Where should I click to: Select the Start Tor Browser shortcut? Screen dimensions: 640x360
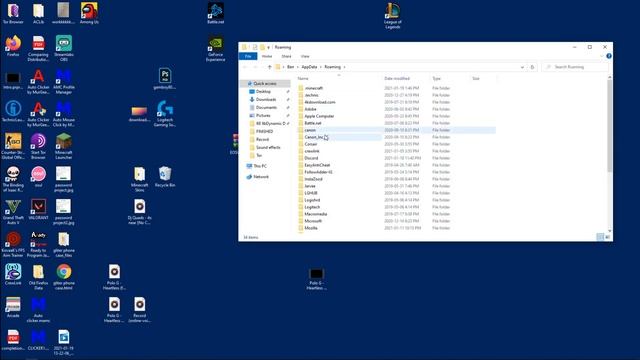(38, 147)
